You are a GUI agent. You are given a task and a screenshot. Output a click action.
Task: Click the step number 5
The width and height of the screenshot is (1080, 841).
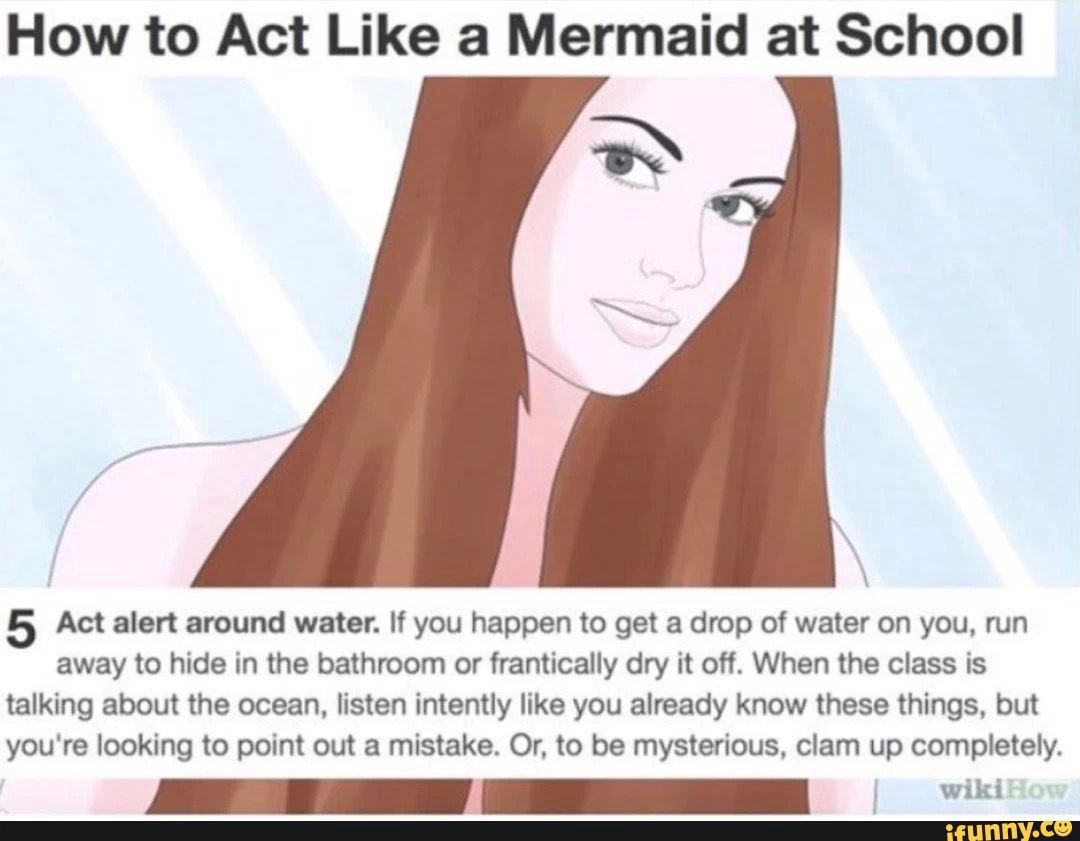point(23,629)
